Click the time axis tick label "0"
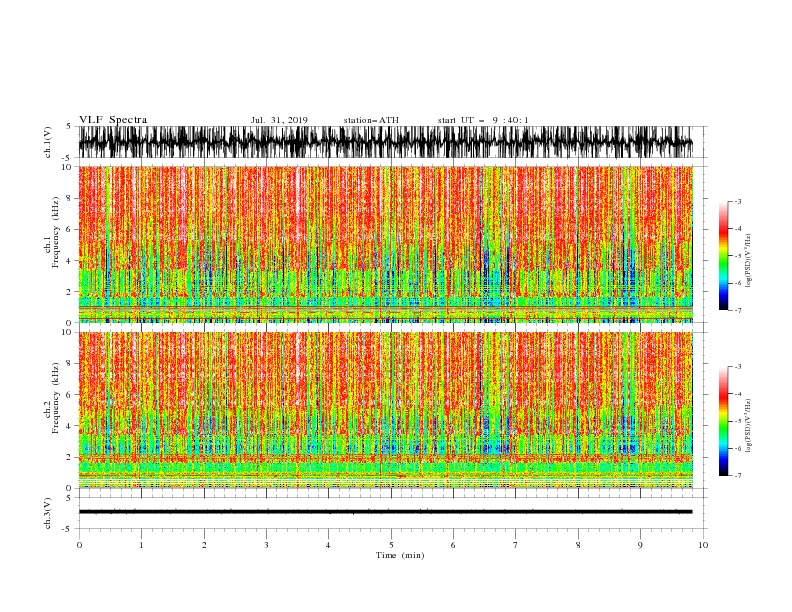This screenshot has width=792, height=612. tap(79, 545)
